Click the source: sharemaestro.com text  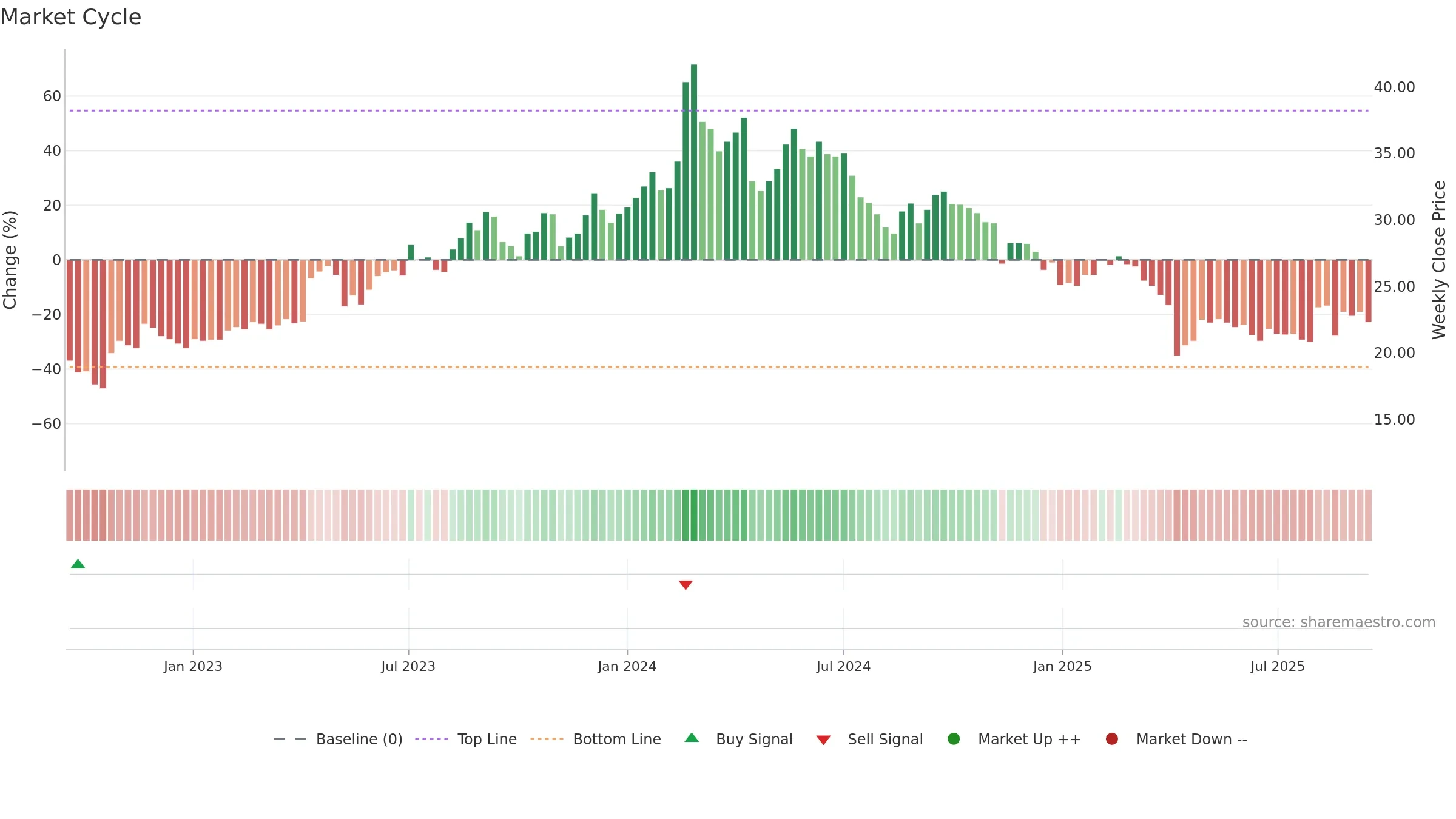click(1339, 622)
